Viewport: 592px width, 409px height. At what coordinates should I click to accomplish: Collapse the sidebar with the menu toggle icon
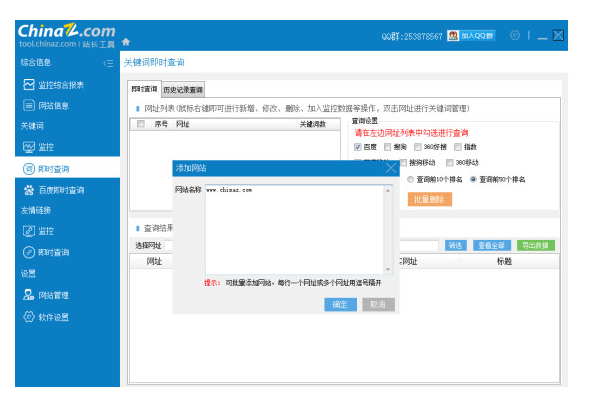pyautogui.click(x=108, y=63)
